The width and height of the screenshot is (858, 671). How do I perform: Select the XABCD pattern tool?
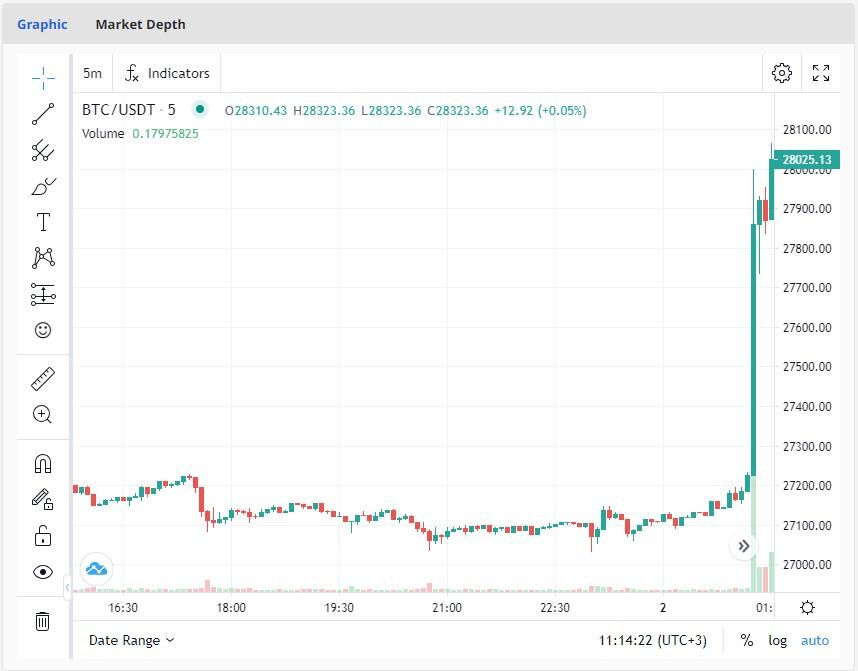43,258
